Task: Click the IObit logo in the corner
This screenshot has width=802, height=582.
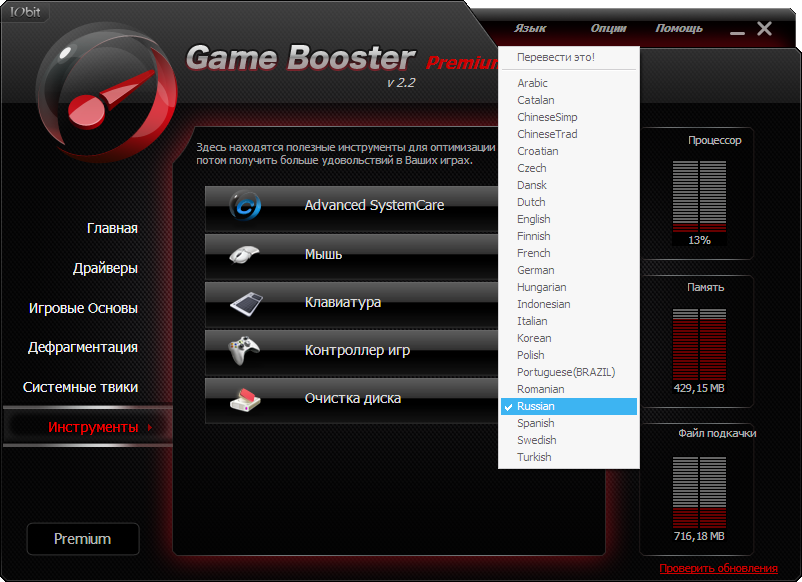Action: (25, 12)
